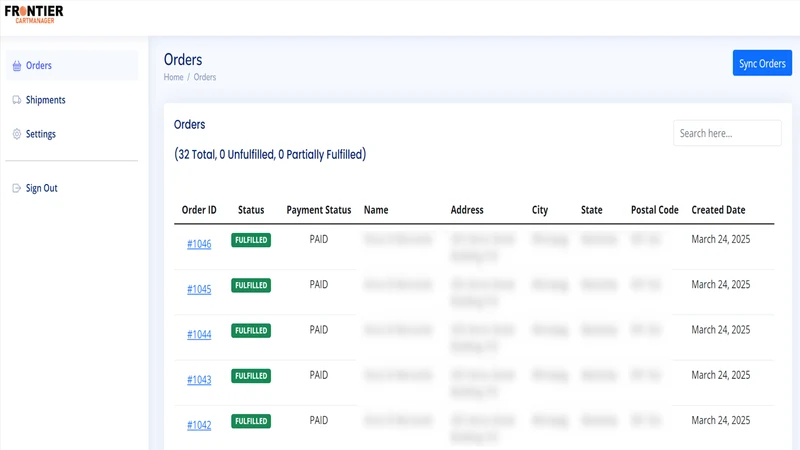Click PAID status in order #1043 row
The image size is (800, 450).
[x=319, y=375]
